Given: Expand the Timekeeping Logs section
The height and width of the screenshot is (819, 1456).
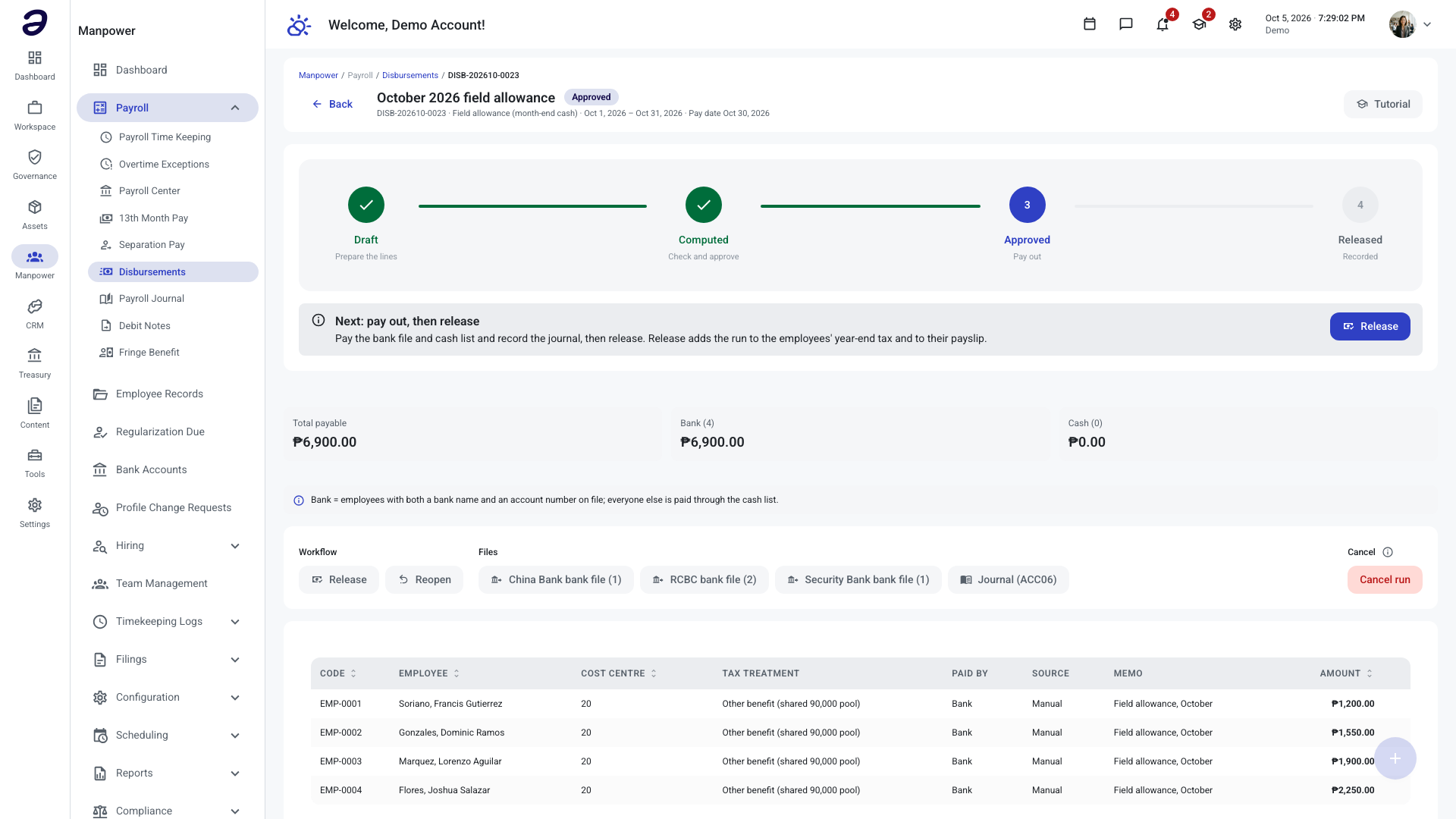Looking at the screenshot, I should coord(235,622).
